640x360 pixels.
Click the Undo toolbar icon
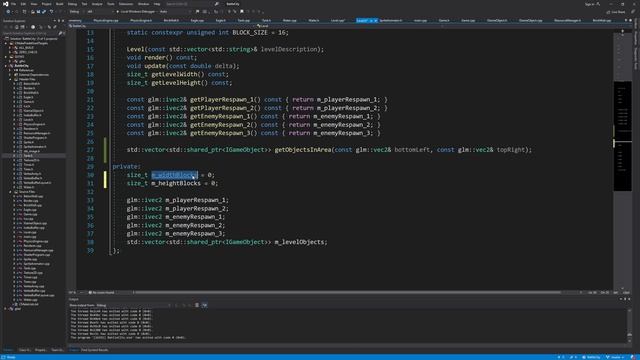coord(51,11)
